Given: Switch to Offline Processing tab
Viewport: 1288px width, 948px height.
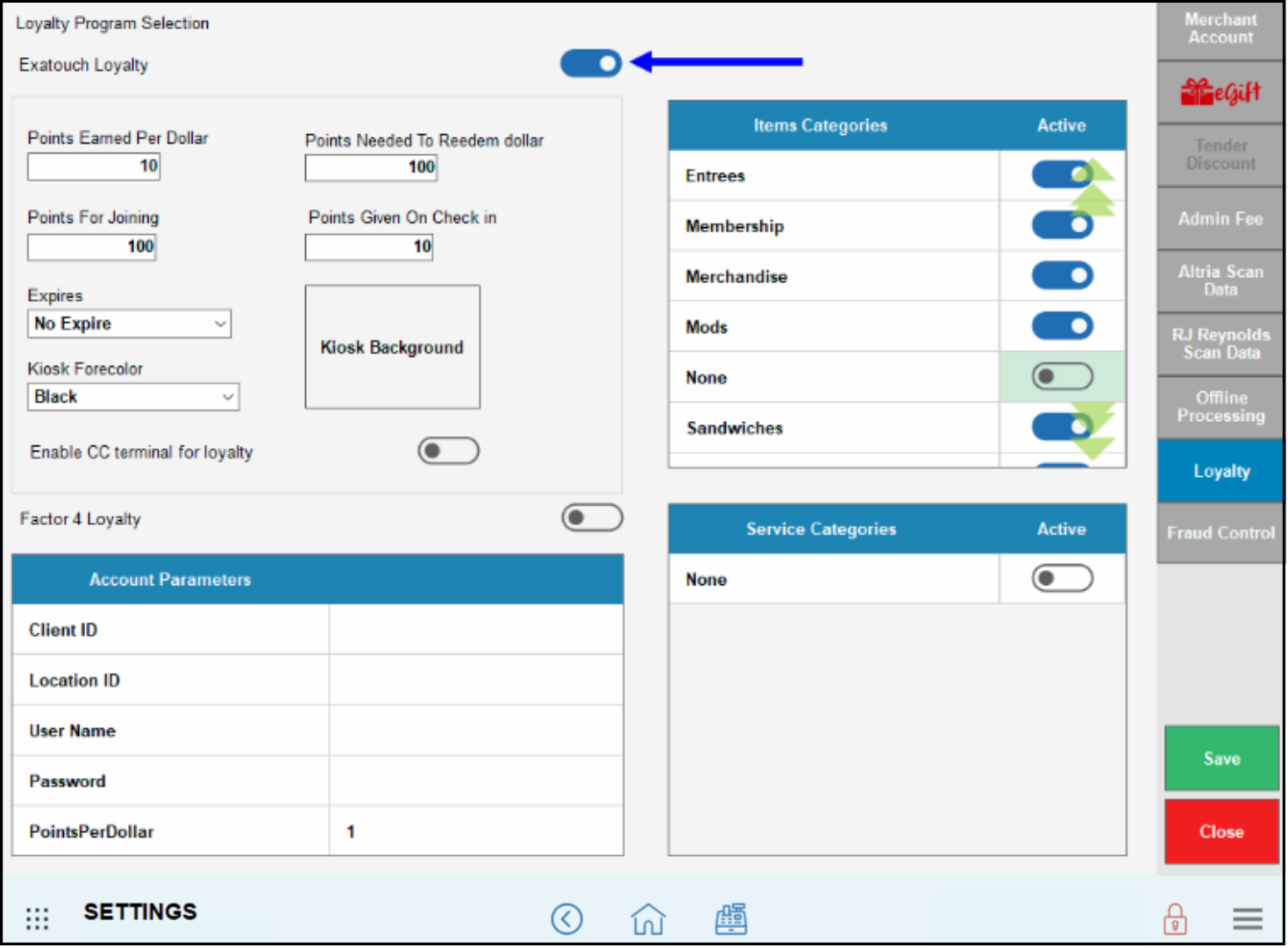Looking at the screenshot, I should click(1220, 408).
